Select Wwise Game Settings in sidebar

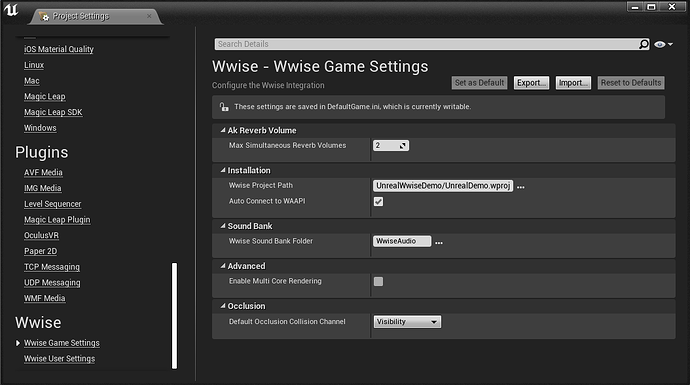point(62,343)
